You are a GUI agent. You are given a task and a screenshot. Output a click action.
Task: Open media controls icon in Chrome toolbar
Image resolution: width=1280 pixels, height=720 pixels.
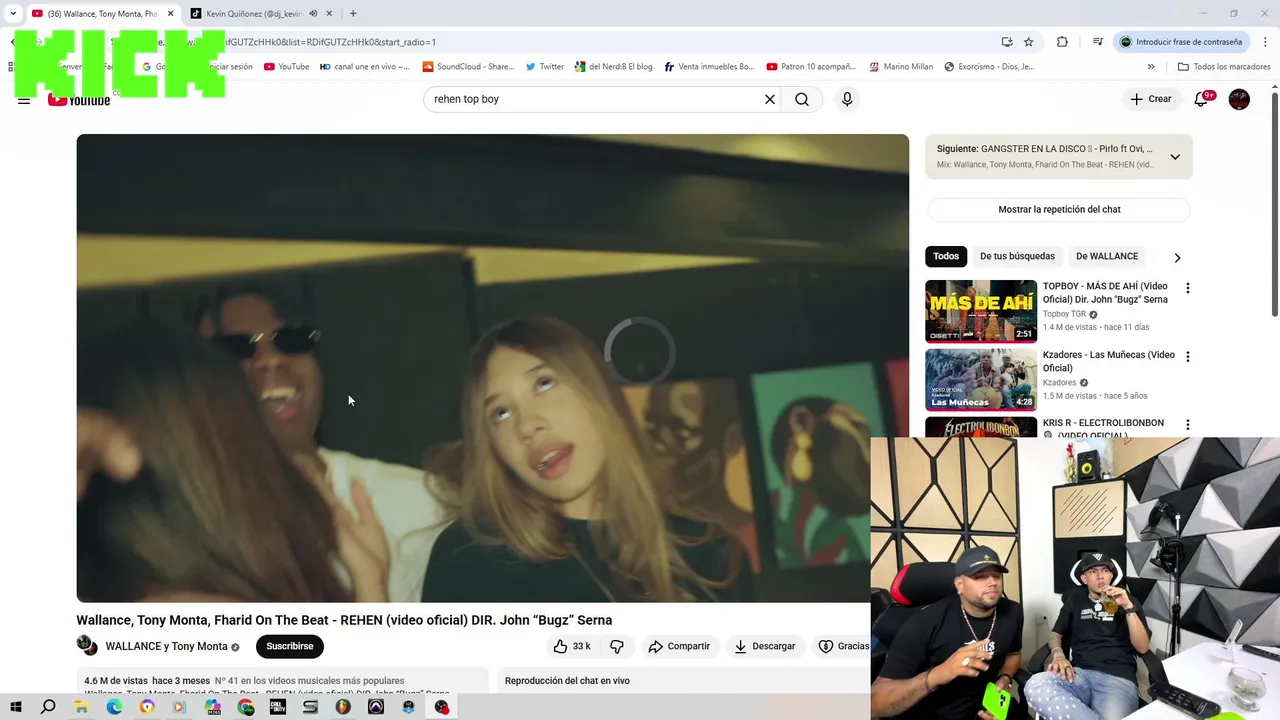click(1097, 42)
